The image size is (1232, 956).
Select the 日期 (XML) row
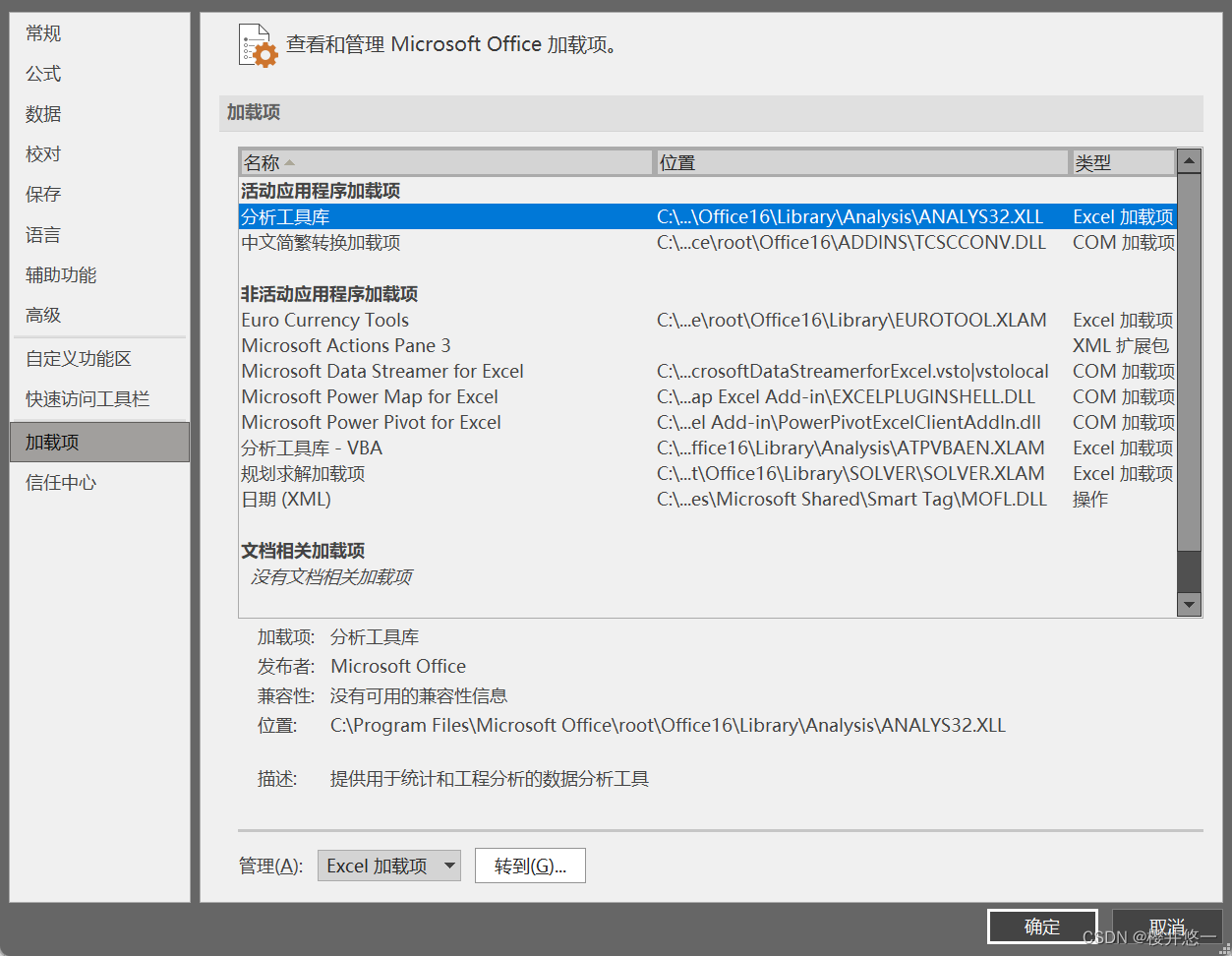[707, 499]
